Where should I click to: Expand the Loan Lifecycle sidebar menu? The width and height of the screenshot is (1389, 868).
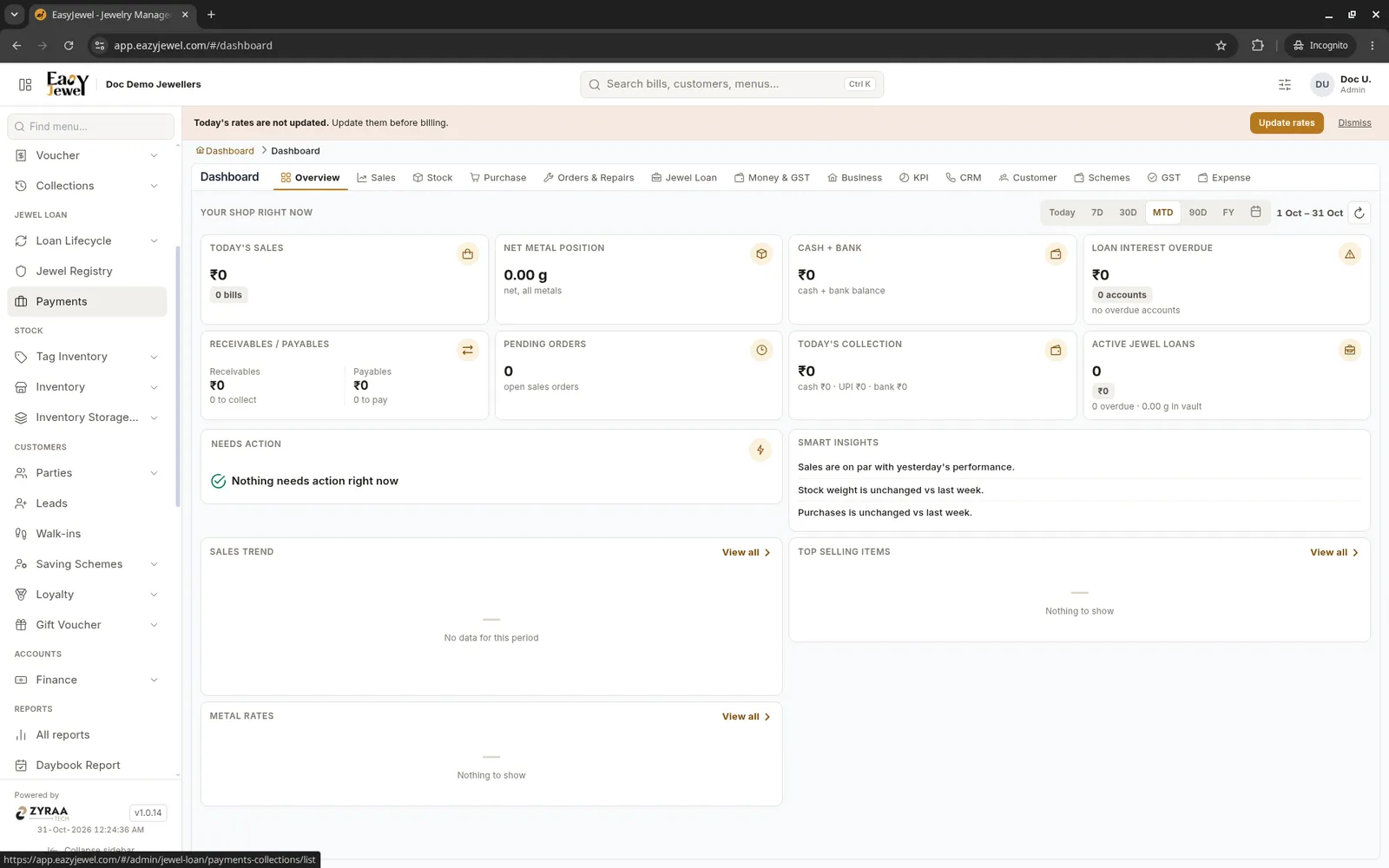click(87, 240)
